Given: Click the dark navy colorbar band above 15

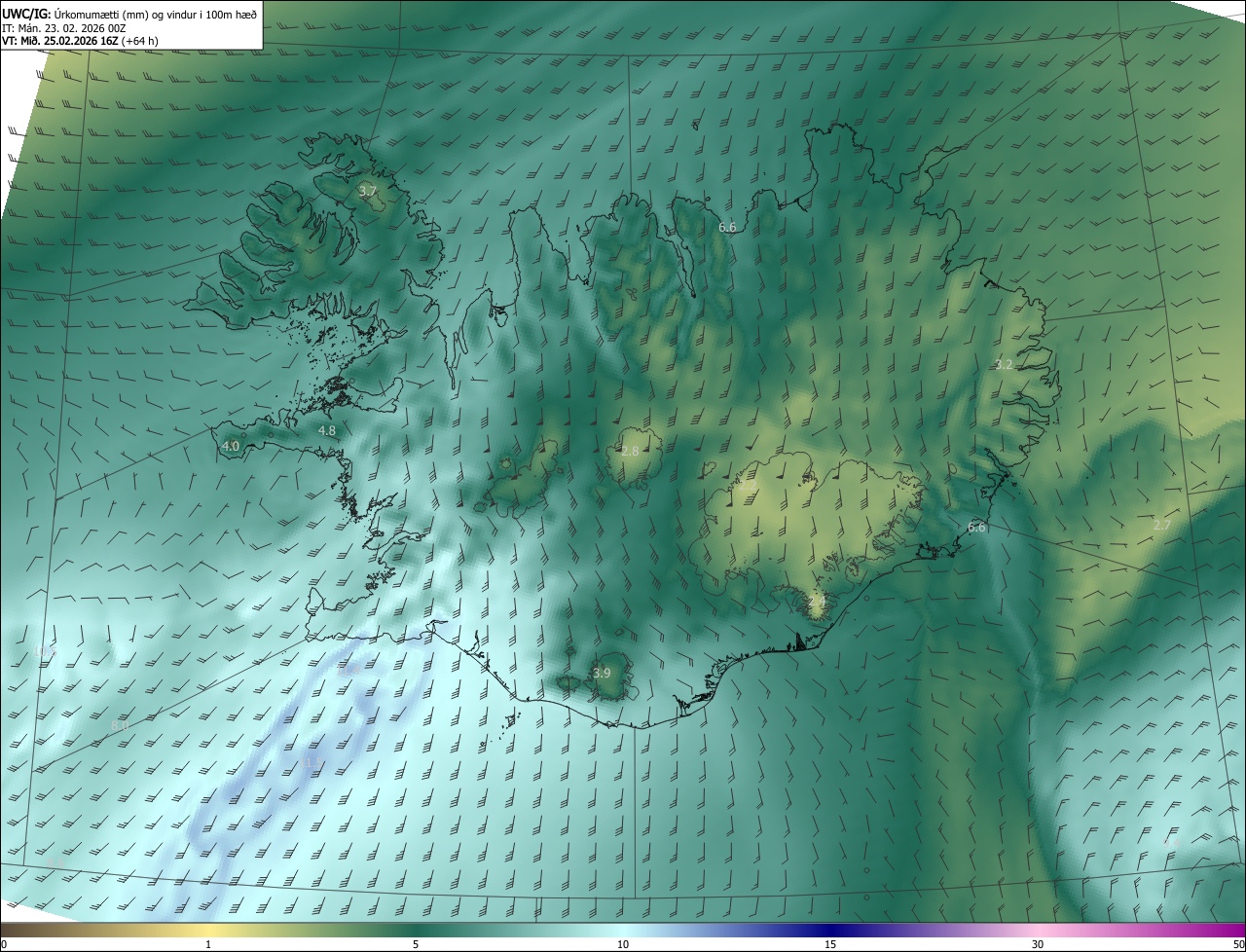Looking at the screenshot, I should (x=830, y=931).
